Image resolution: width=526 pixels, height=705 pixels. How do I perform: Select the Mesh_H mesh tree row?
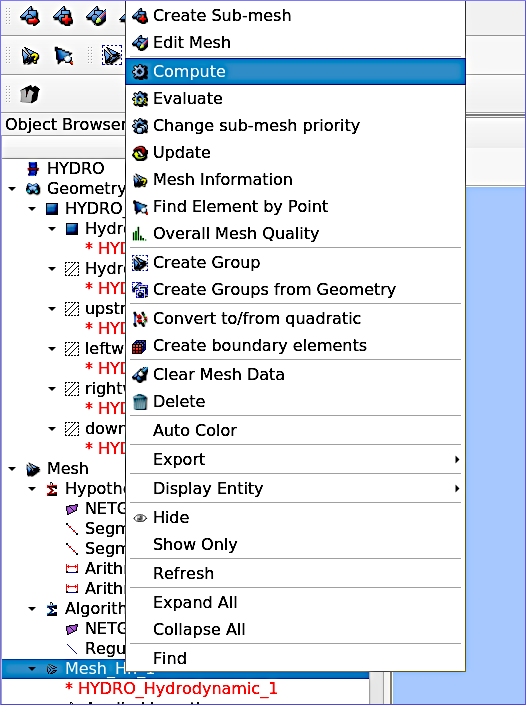185,669
